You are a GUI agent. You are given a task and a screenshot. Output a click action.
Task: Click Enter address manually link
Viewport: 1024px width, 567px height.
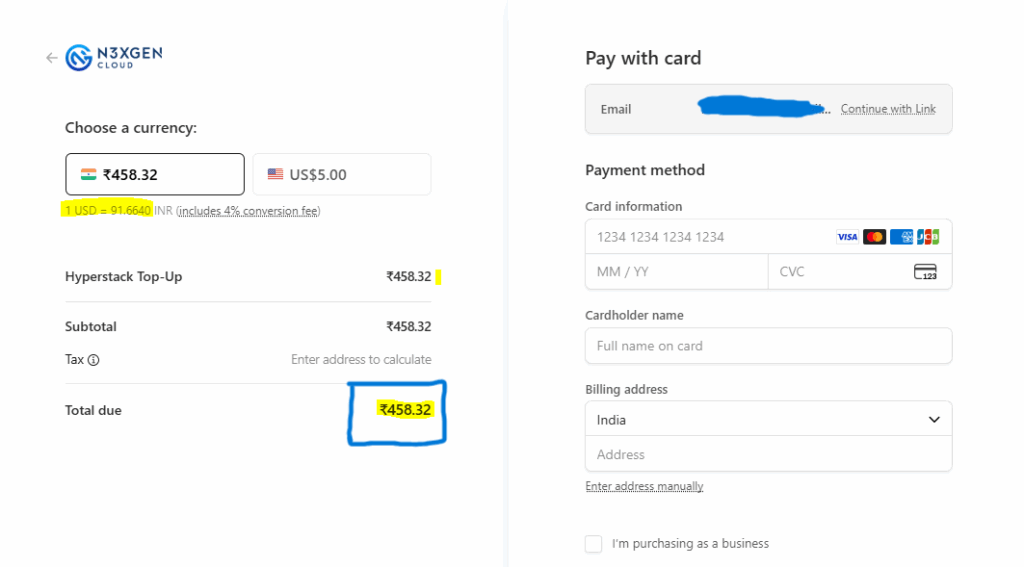(644, 487)
